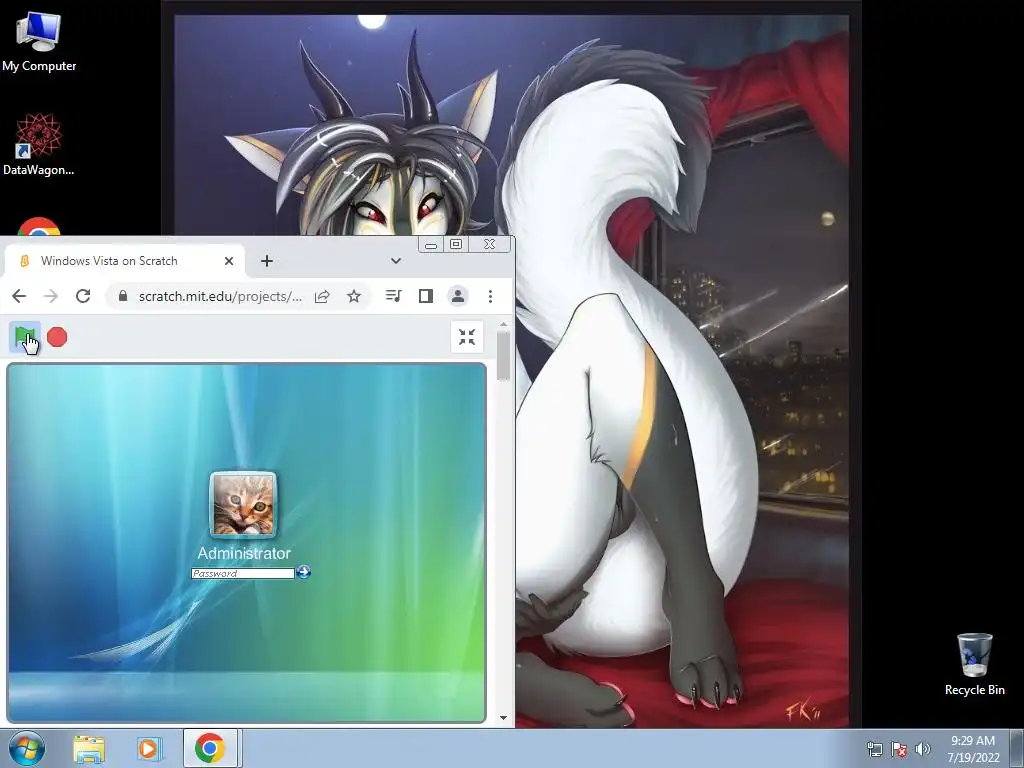Open My Computer desktop icon
This screenshot has height=768, width=1024.
coord(39,42)
